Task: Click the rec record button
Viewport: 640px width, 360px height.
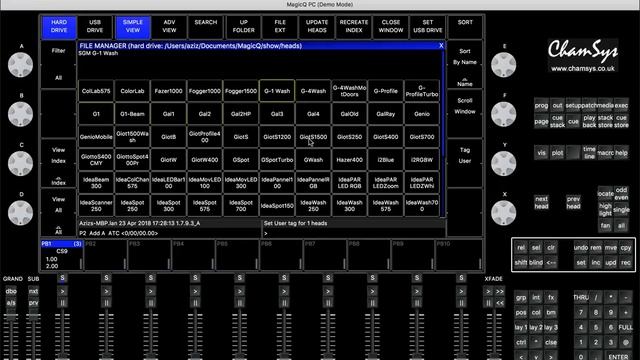Action: pyautogui.click(x=626, y=263)
